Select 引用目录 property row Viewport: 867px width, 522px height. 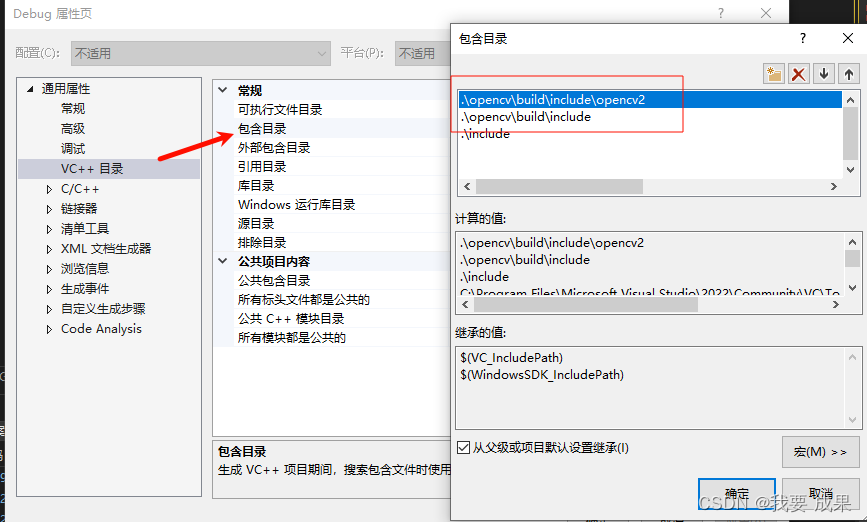(x=333, y=166)
